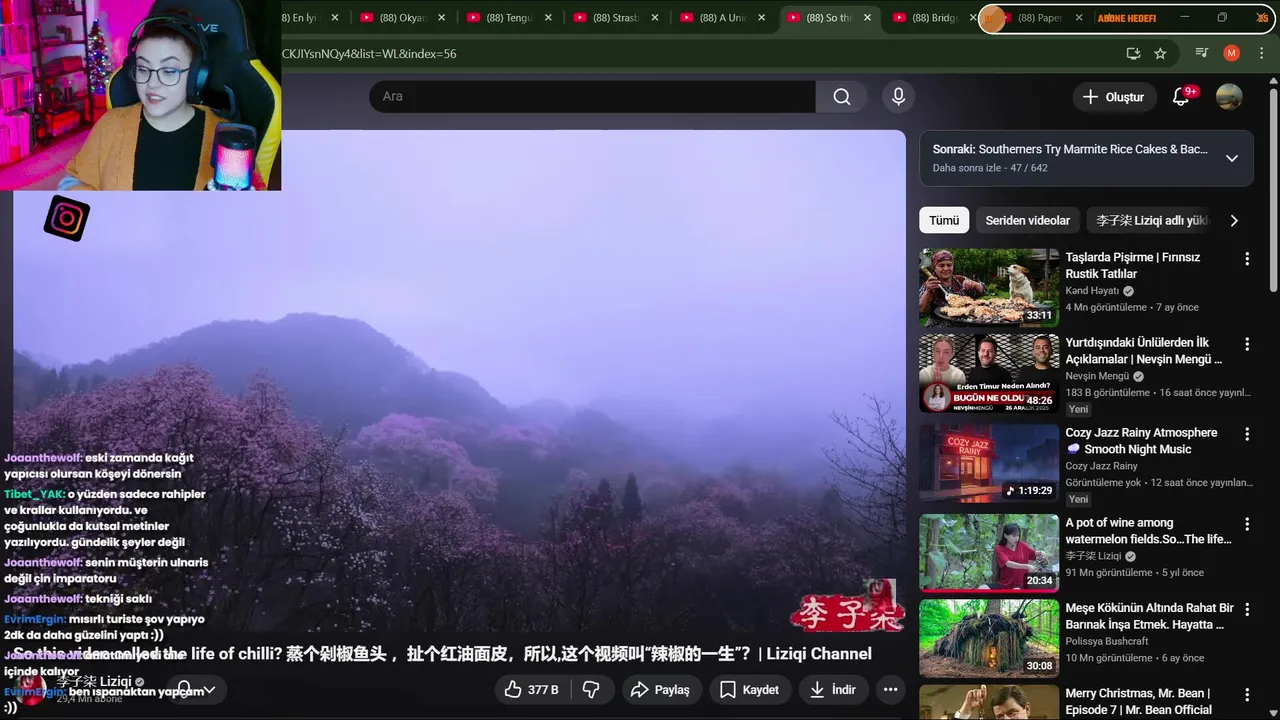Open 'Merry Christmas, Mr. Bean' title
The height and width of the screenshot is (720, 1280).
click(1138, 701)
